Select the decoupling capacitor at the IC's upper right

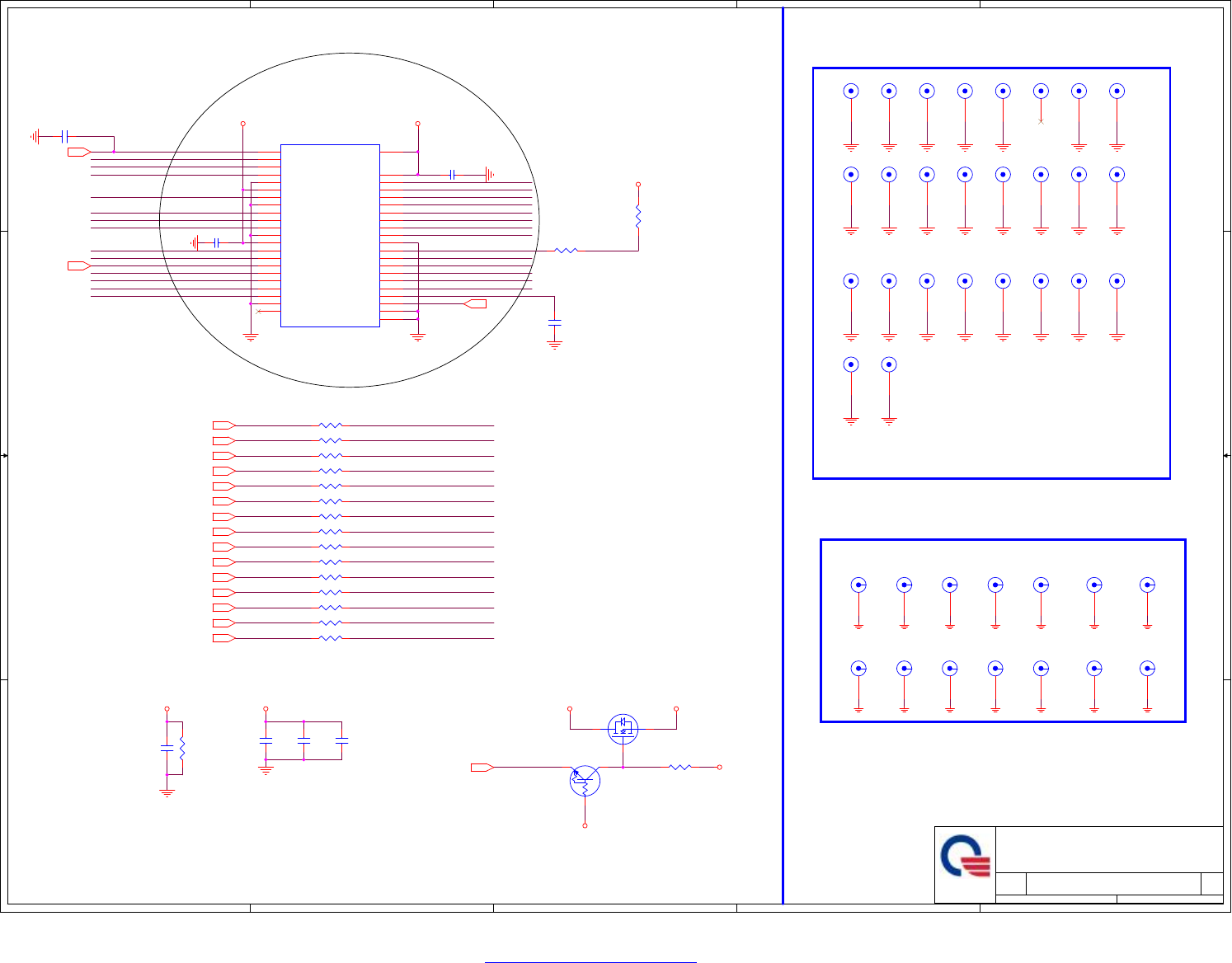[x=453, y=175]
